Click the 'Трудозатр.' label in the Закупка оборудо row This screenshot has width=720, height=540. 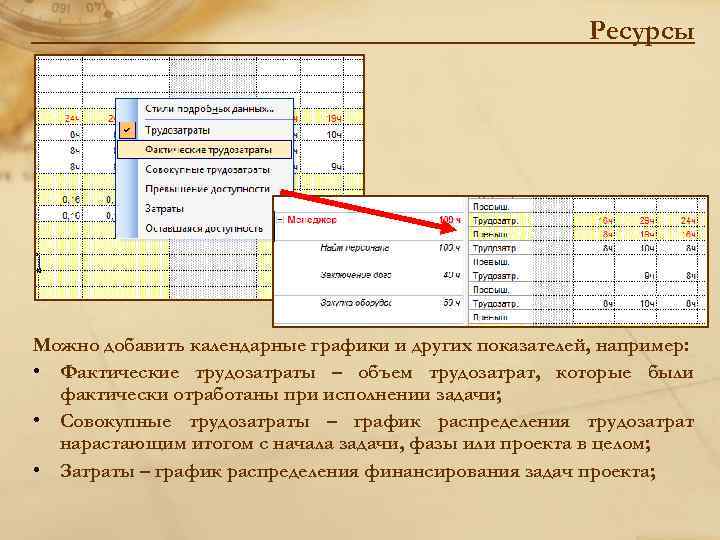(495, 304)
